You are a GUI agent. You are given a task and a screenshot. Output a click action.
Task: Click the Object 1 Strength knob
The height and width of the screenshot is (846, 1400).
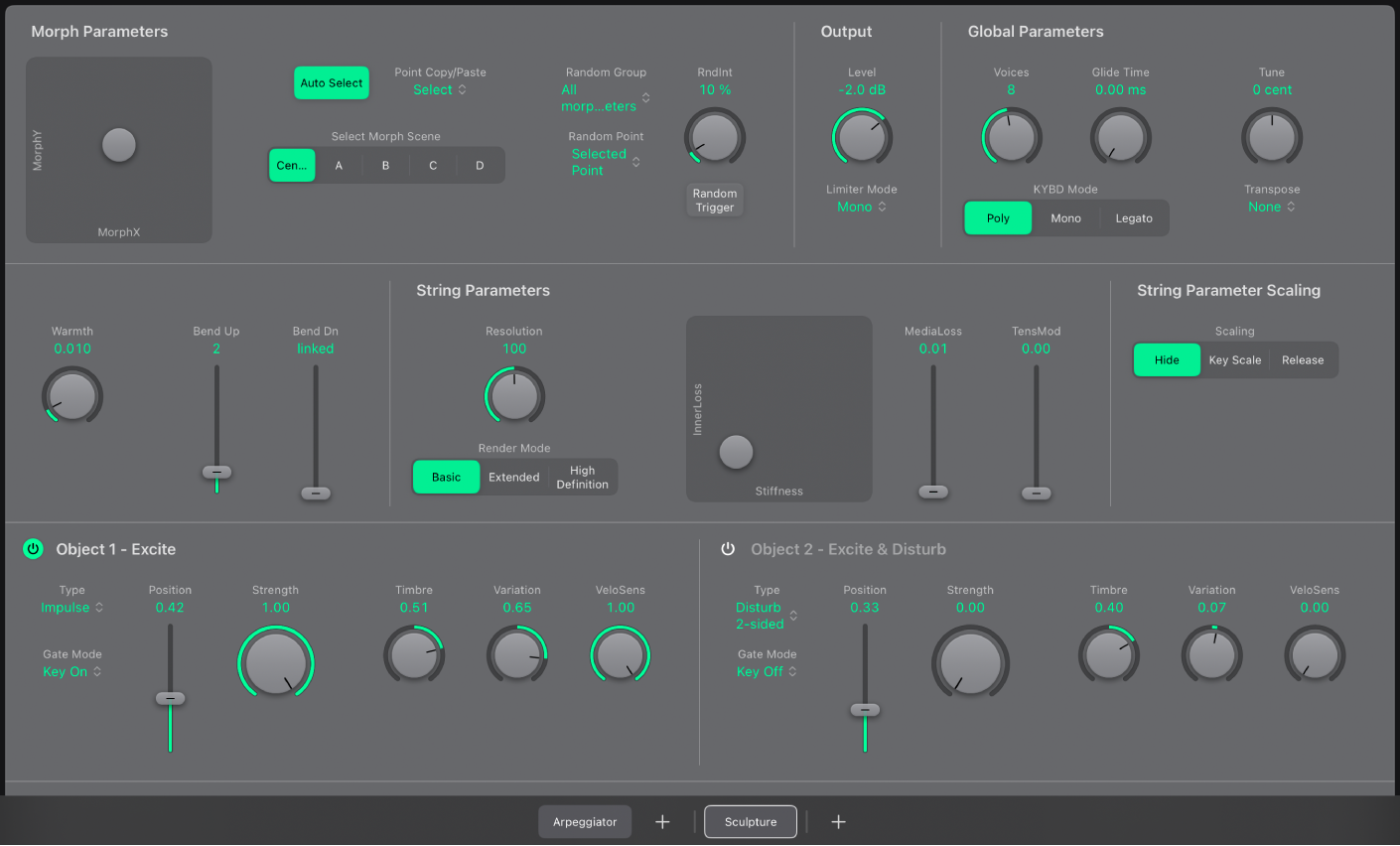[276, 663]
